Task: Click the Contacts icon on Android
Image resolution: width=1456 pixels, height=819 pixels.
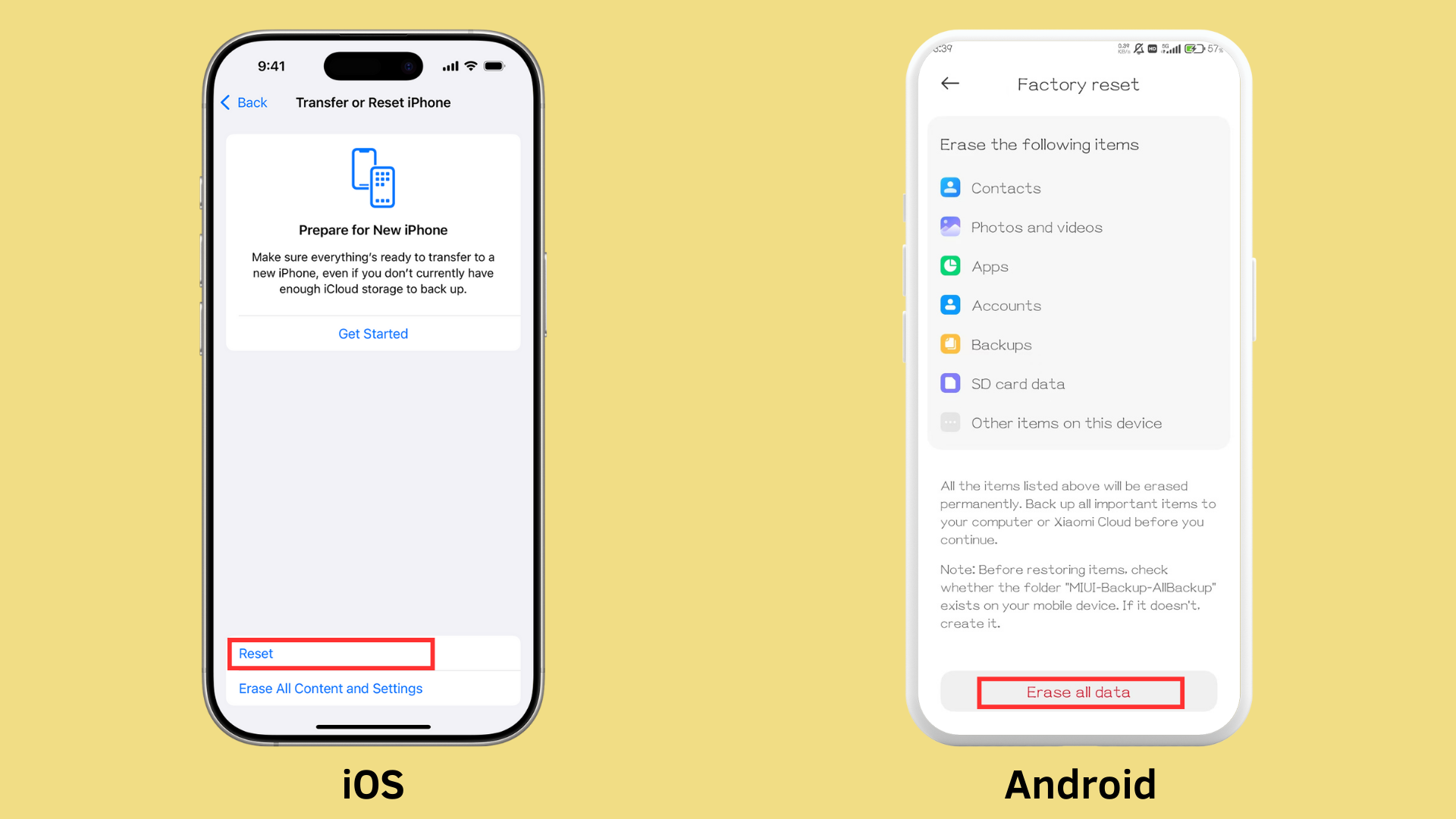Action: tap(950, 187)
